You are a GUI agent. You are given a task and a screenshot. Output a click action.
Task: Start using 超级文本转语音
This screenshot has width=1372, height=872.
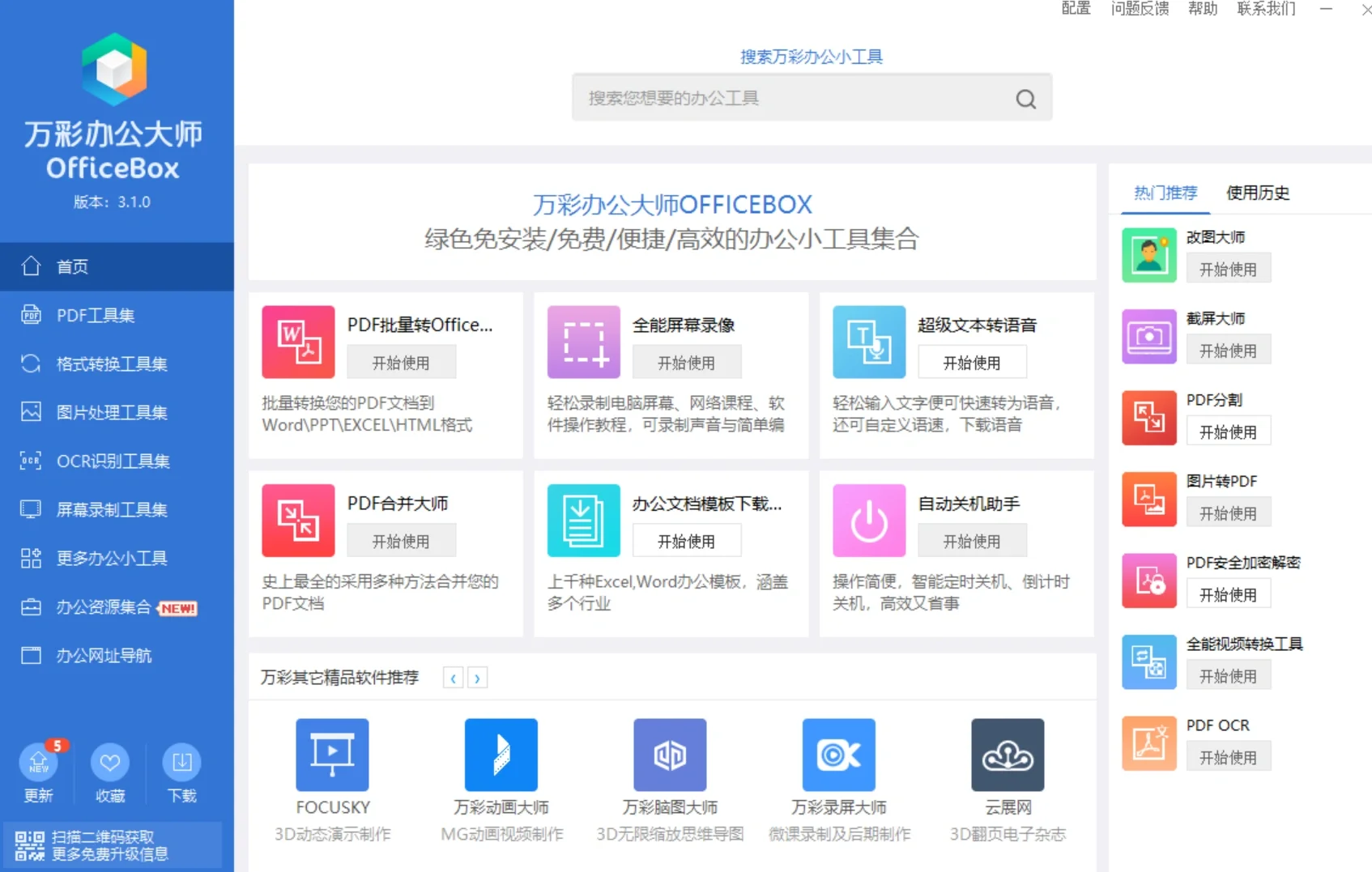pyautogui.click(x=972, y=362)
